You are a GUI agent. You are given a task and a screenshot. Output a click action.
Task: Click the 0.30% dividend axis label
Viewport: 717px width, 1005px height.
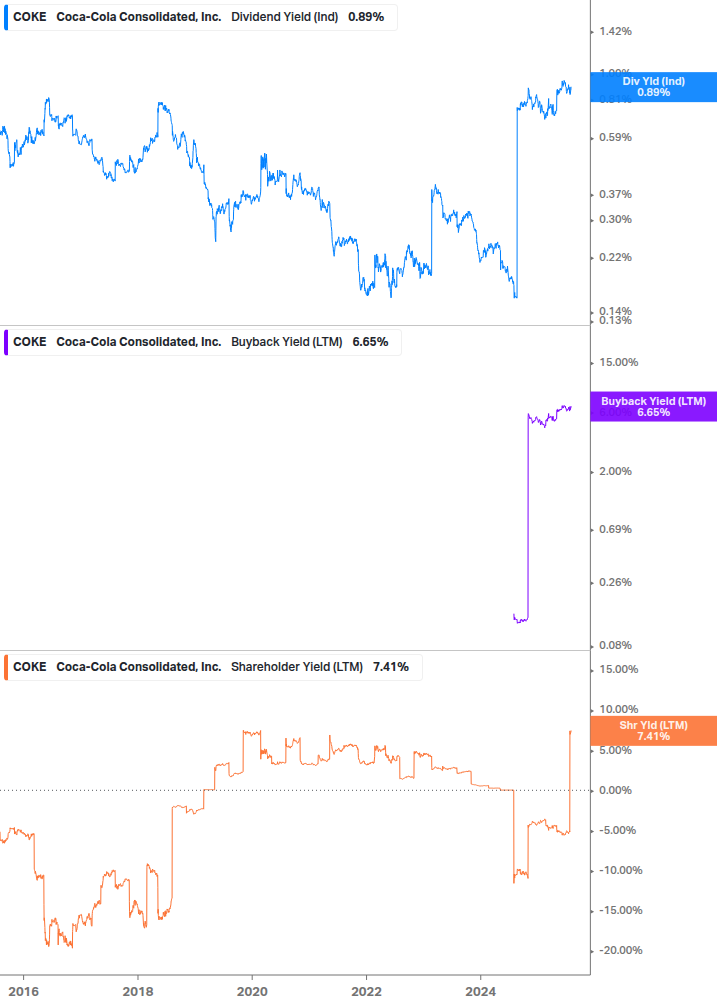(x=615, y=219)
